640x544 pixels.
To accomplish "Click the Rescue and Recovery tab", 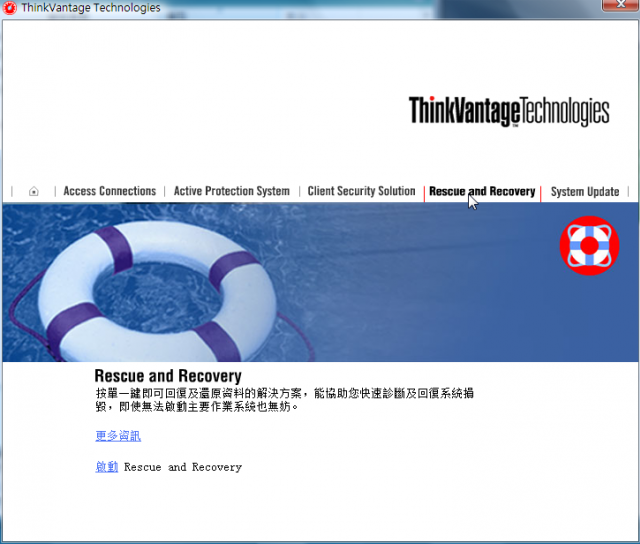I will coord(482,191).
